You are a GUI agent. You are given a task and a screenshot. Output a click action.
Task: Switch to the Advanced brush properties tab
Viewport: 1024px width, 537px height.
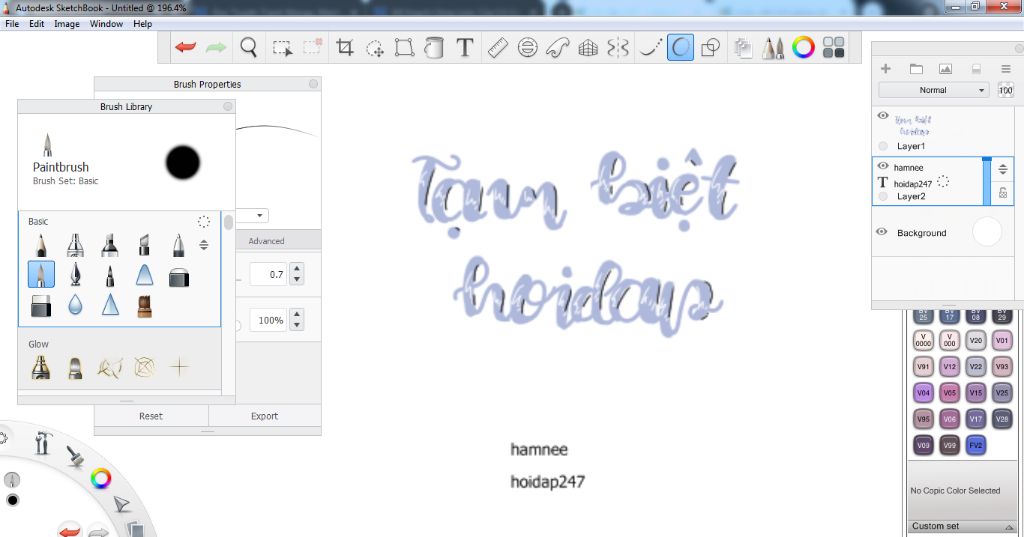[x=266, y=241]
